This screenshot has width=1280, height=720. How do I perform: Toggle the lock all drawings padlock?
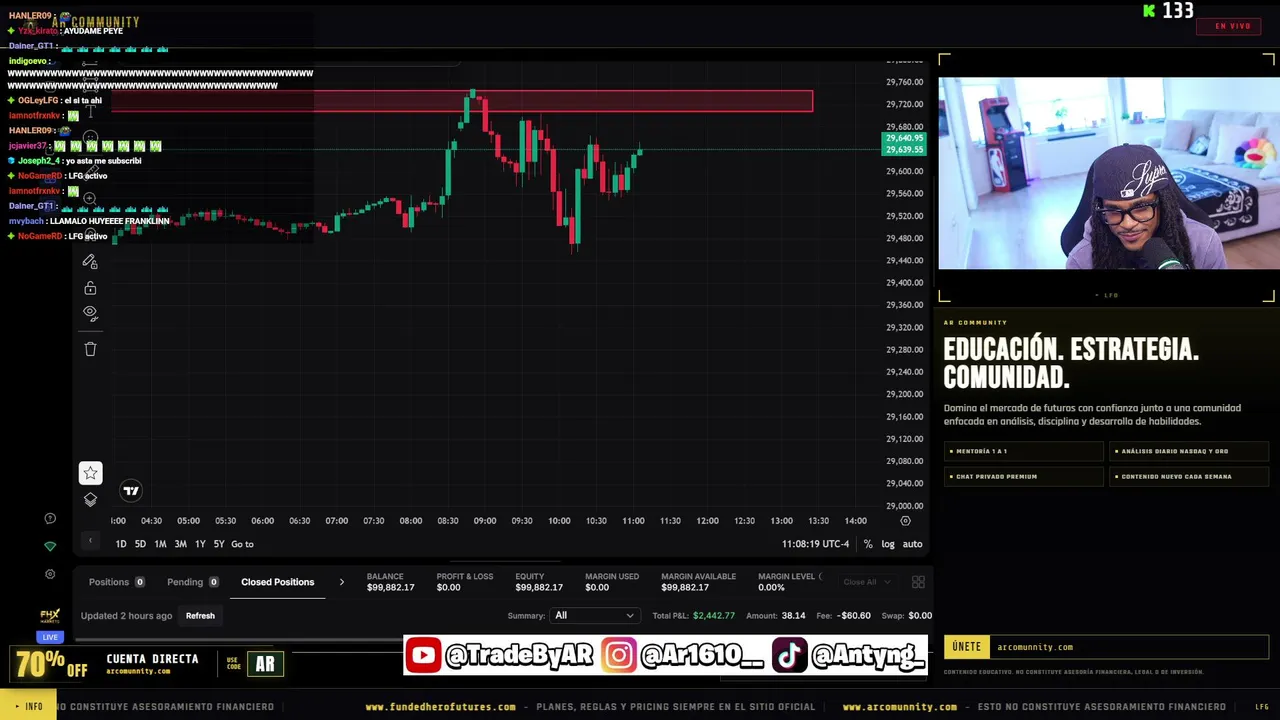(90, 288)
